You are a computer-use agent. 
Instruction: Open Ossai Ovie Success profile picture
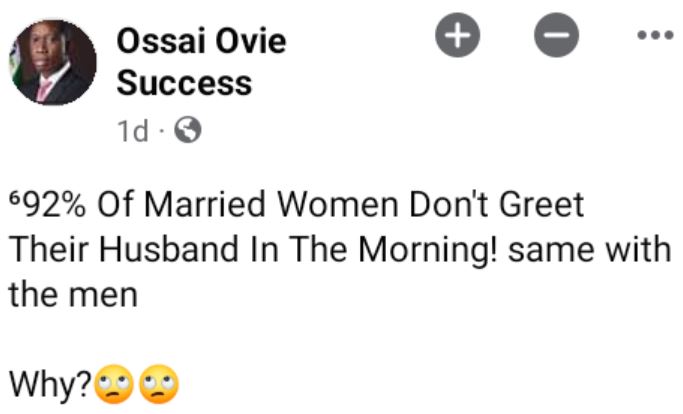pos(55,62)
